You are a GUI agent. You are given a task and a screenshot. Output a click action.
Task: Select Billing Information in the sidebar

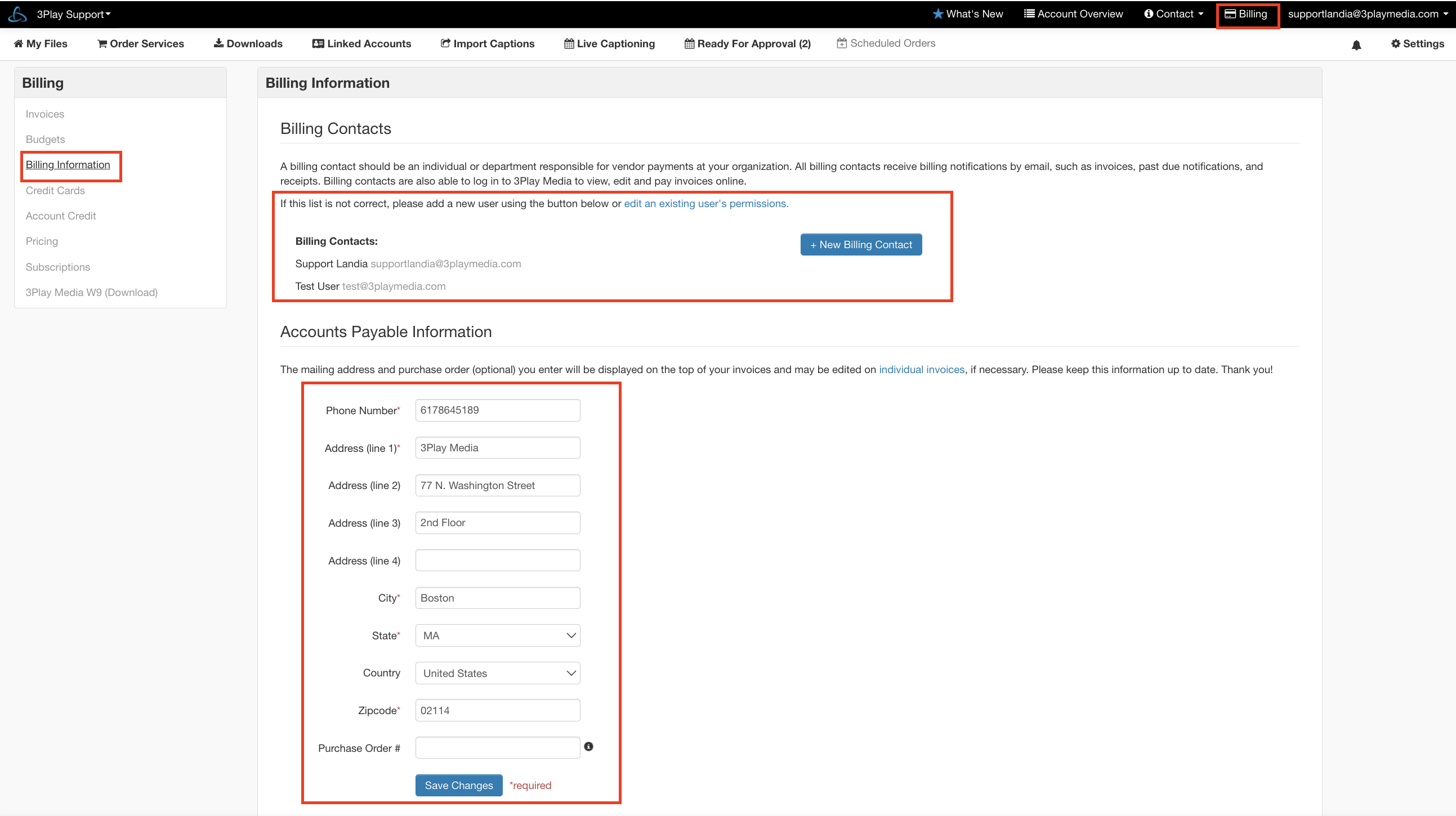68,165
